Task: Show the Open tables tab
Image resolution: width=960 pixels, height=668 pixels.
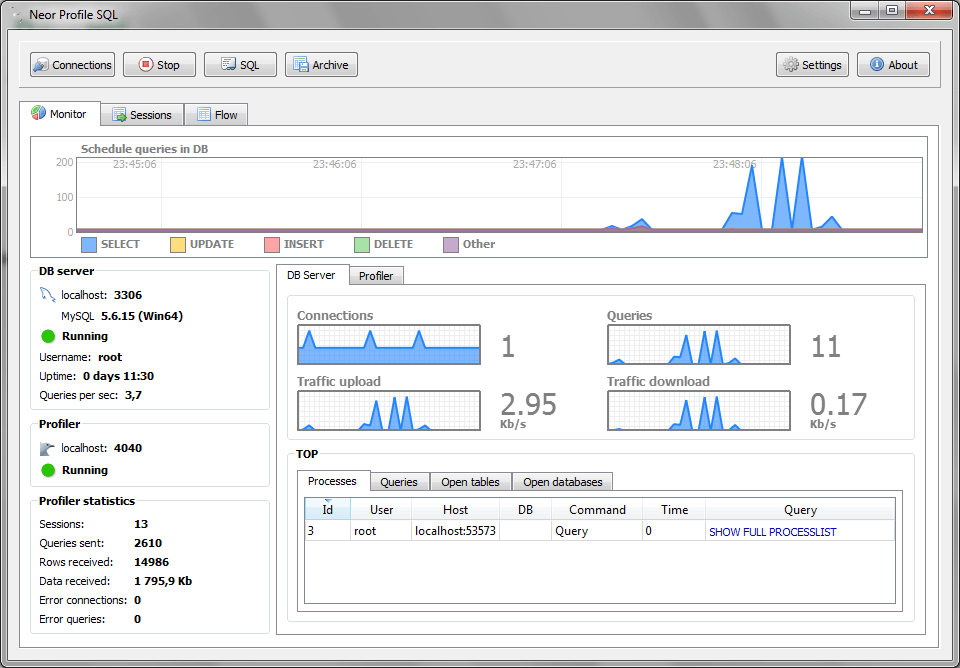Action: pos(470,482)
